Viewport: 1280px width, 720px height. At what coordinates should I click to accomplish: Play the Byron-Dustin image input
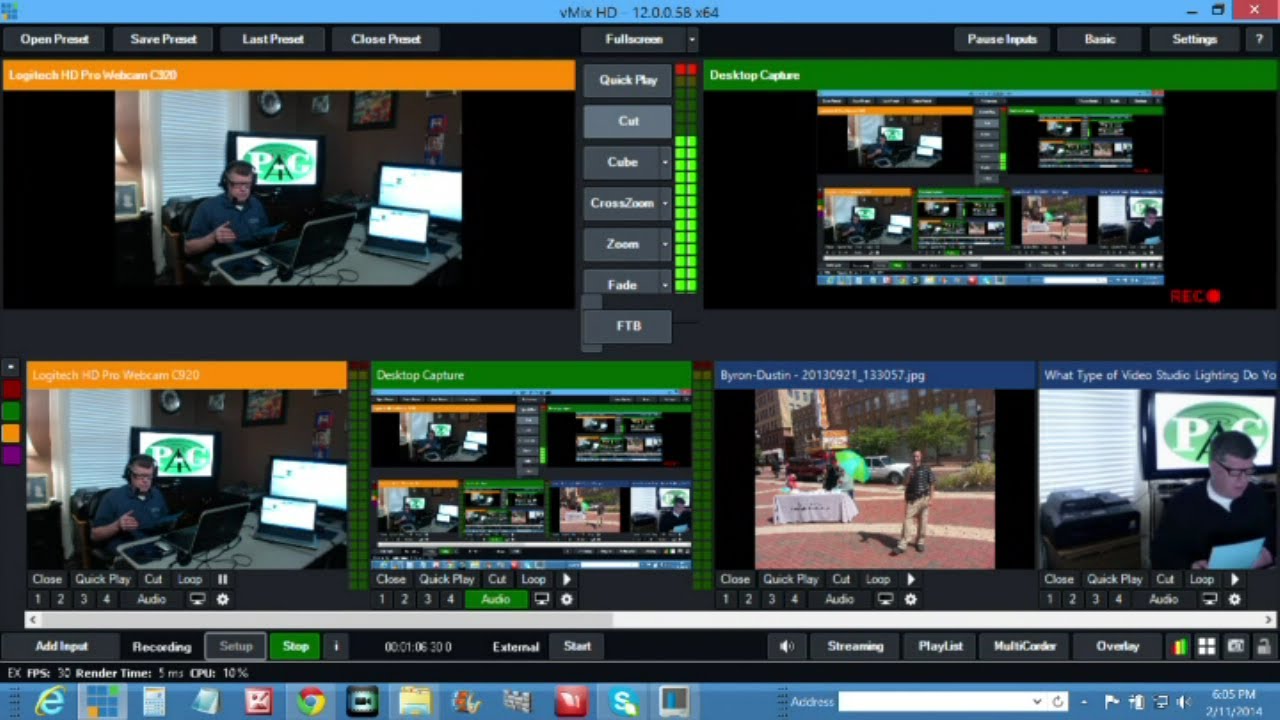[911, 579]
